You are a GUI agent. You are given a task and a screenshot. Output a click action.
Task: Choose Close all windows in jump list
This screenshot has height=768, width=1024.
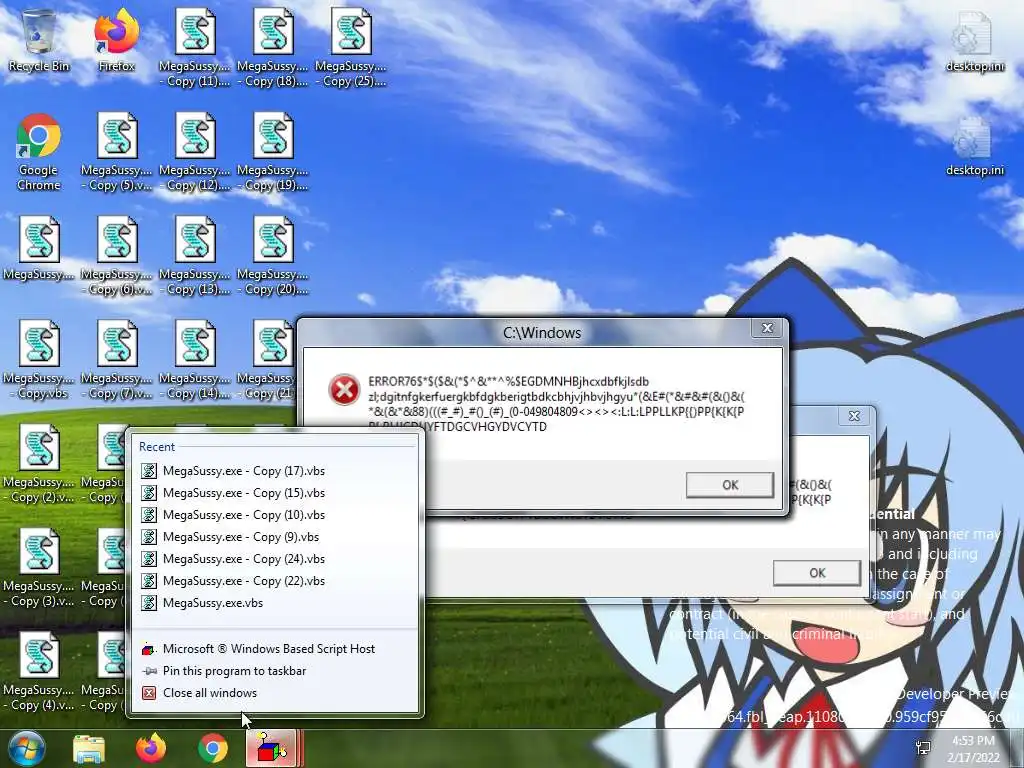[275, 693]
